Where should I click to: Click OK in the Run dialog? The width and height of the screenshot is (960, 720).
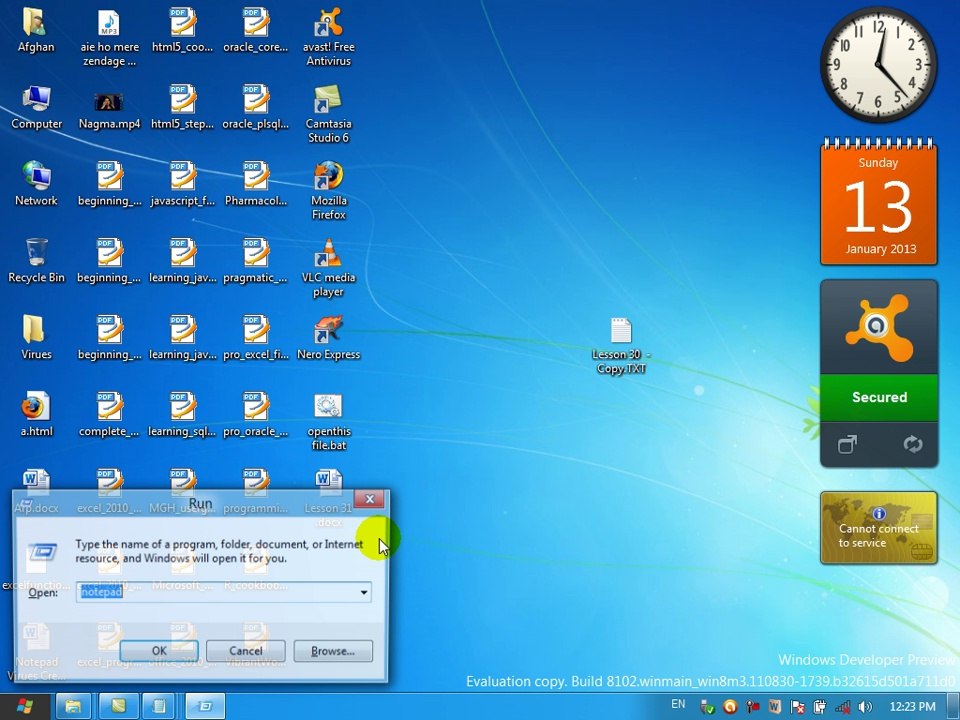click(x=159, y=651)
